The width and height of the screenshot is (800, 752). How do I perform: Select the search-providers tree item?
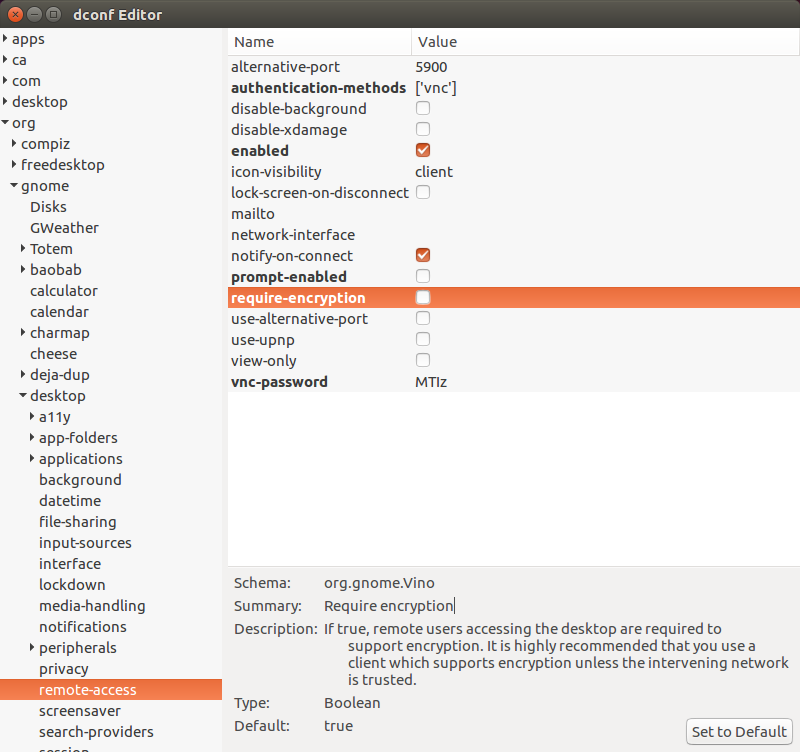(96, 732)
